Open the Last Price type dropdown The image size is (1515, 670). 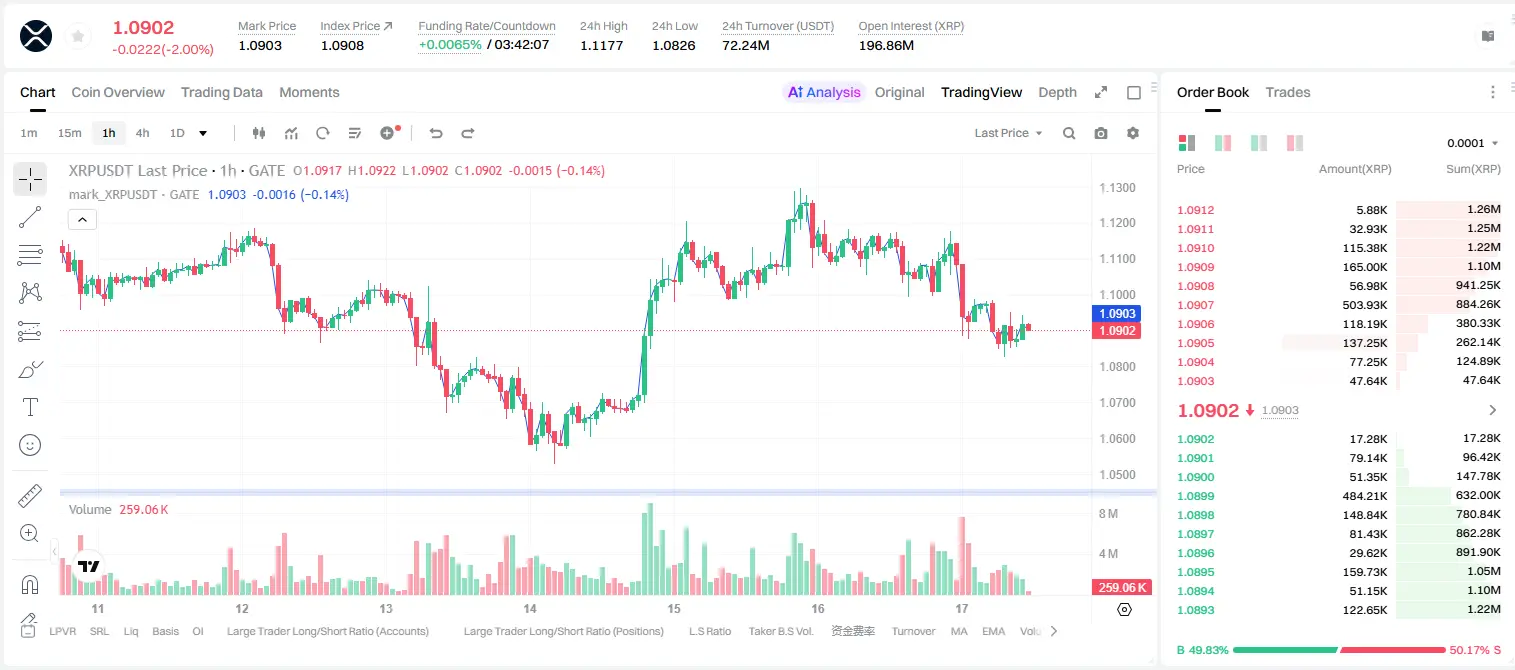(x=1008, y=133)
